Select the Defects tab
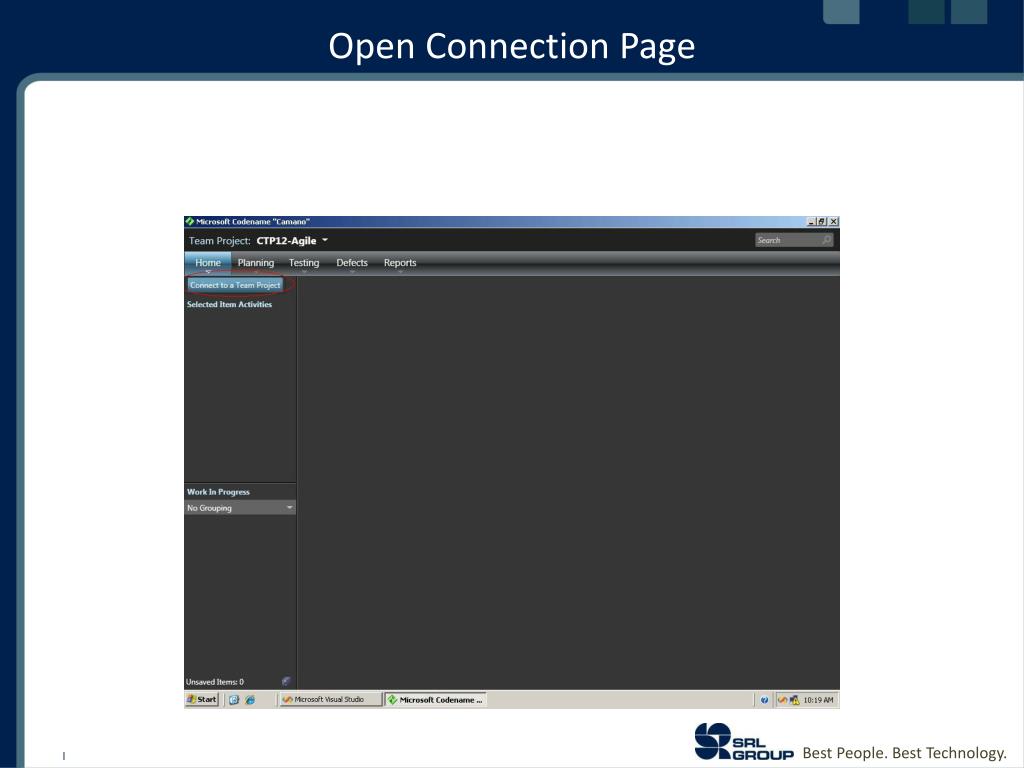Screen dimensions: 1024x768 coord(351,263)
